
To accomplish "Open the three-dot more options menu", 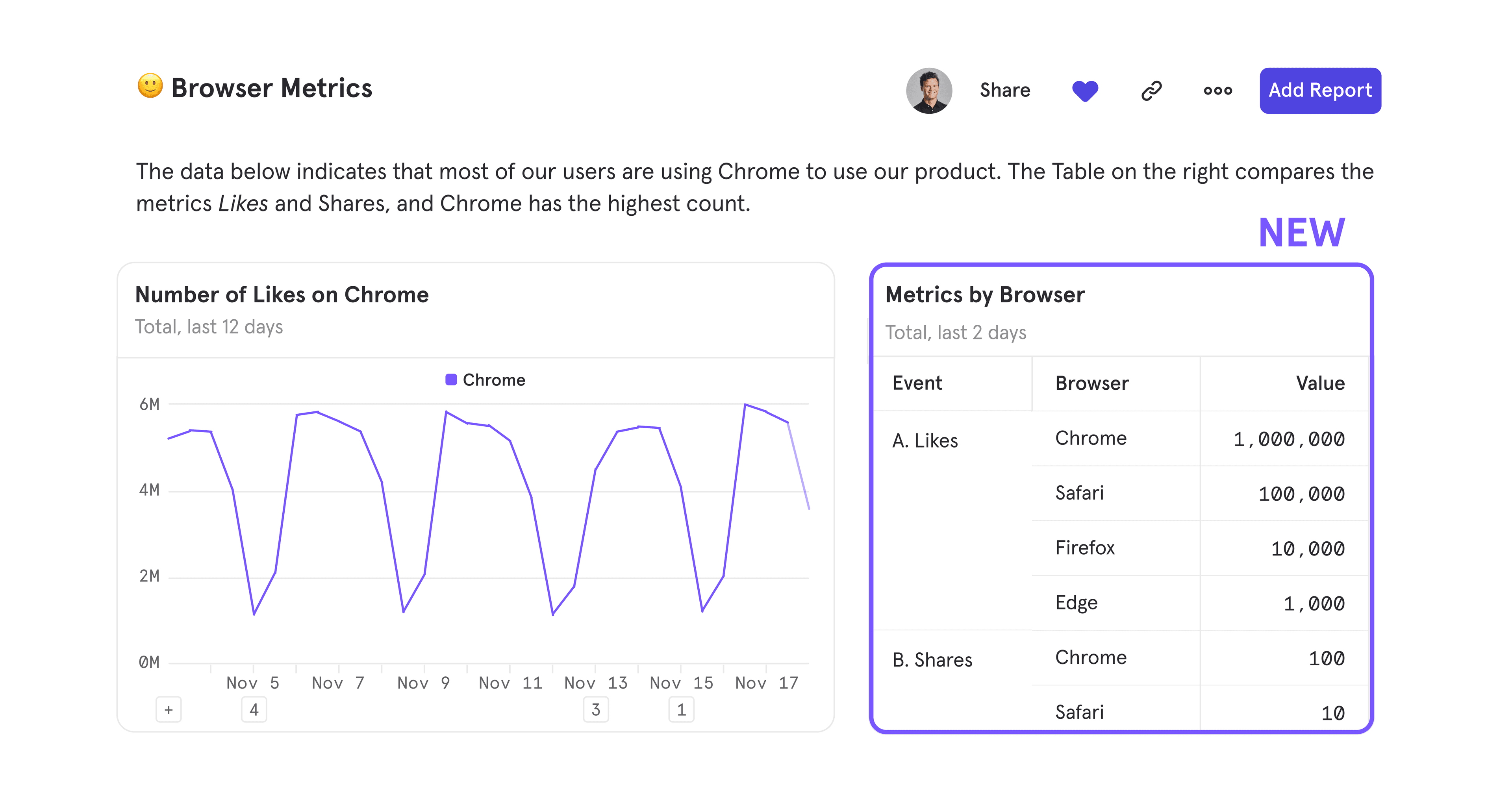I will click(1217, 91).
